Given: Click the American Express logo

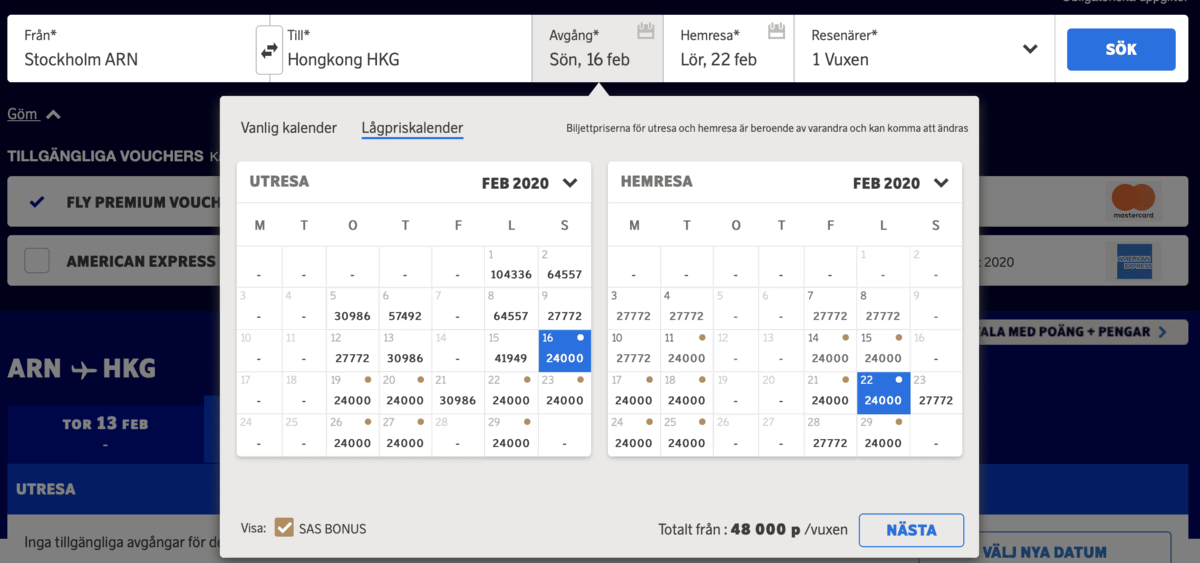Looking at the screenshot, I should pyautogui.click(x=1135, y=262).
